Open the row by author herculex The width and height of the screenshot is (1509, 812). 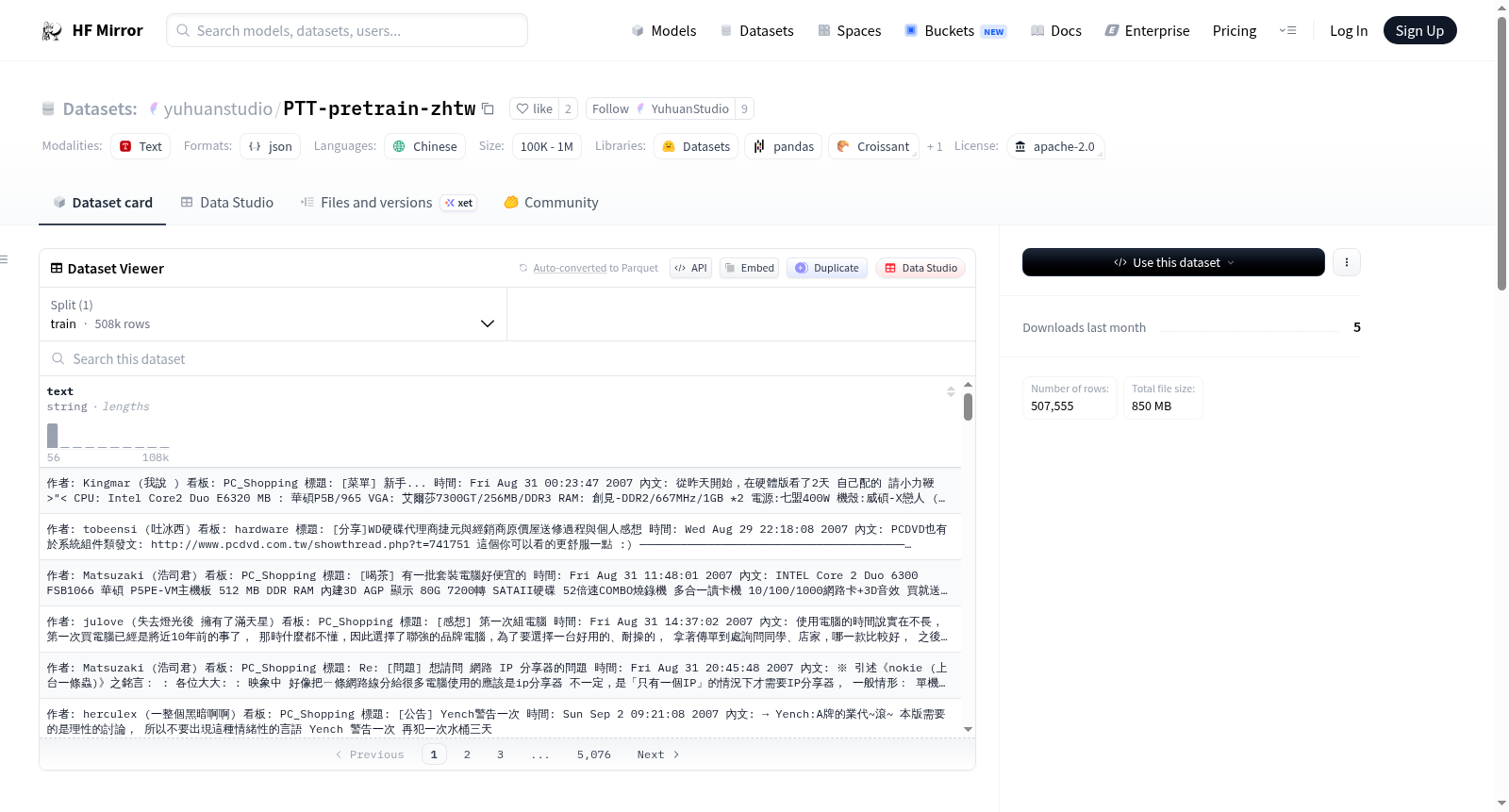pyautogui.click(x=500, y=721)
